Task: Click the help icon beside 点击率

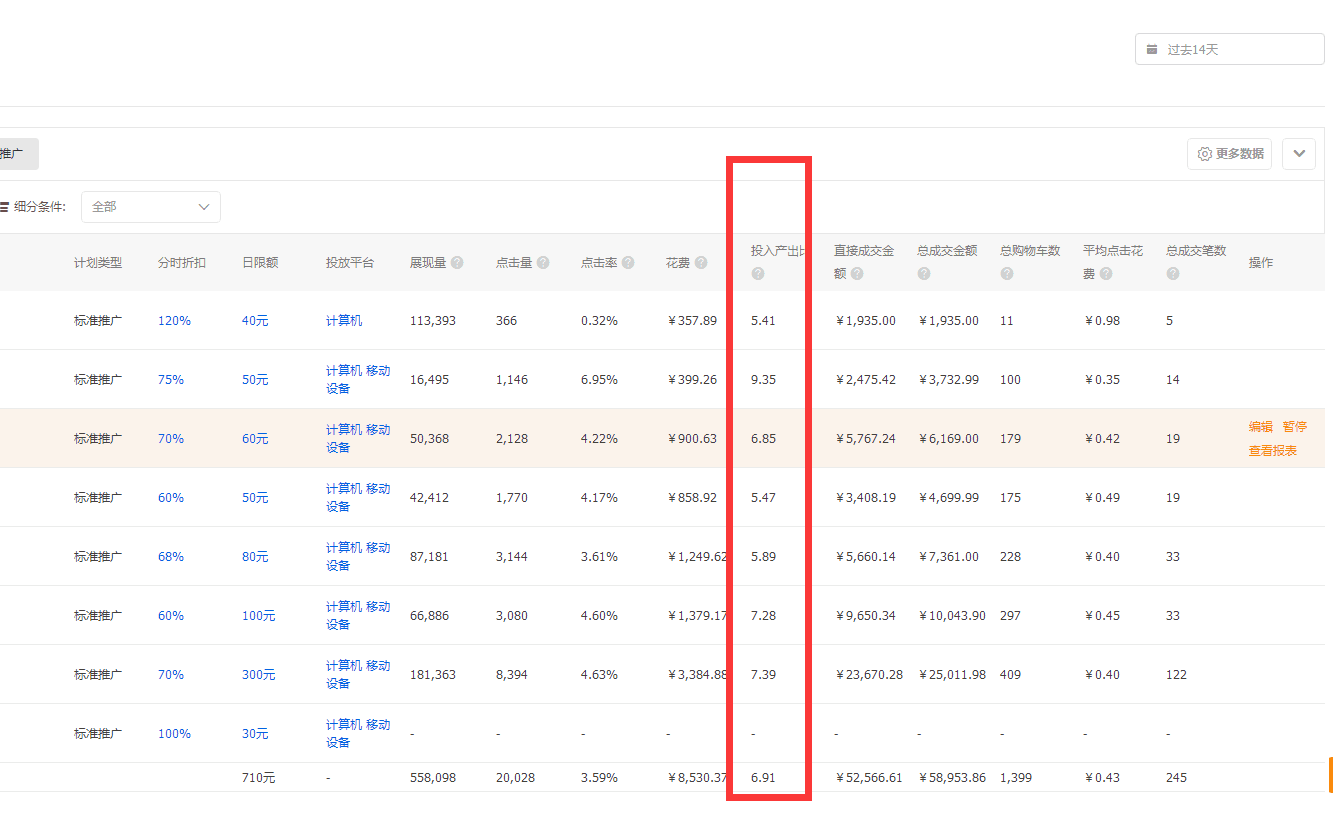Action: tap(628, 263)
